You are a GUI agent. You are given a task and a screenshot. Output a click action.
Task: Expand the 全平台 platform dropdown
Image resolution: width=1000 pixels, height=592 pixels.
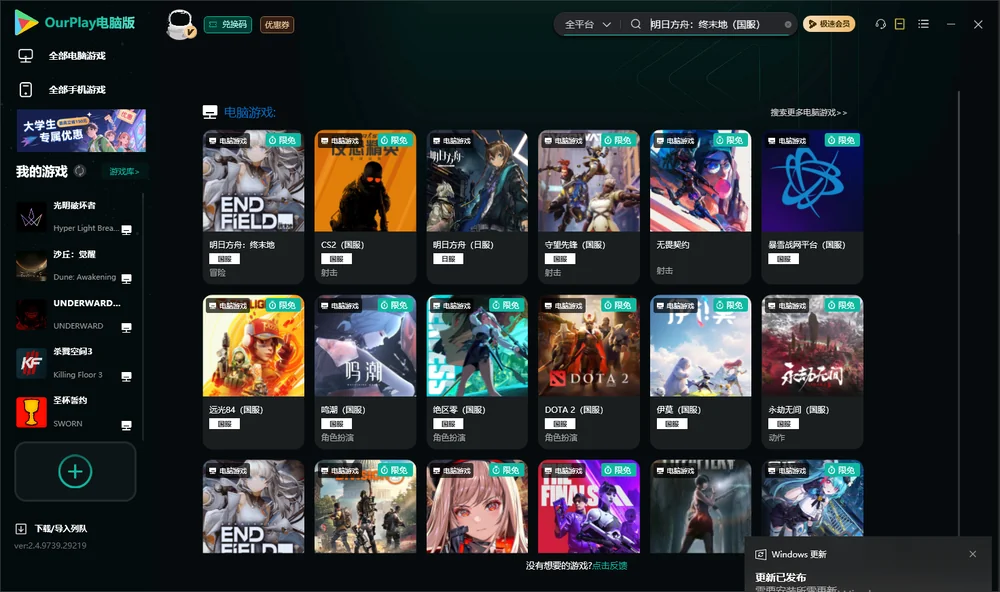pyautogui.click(x=587, y=24)
